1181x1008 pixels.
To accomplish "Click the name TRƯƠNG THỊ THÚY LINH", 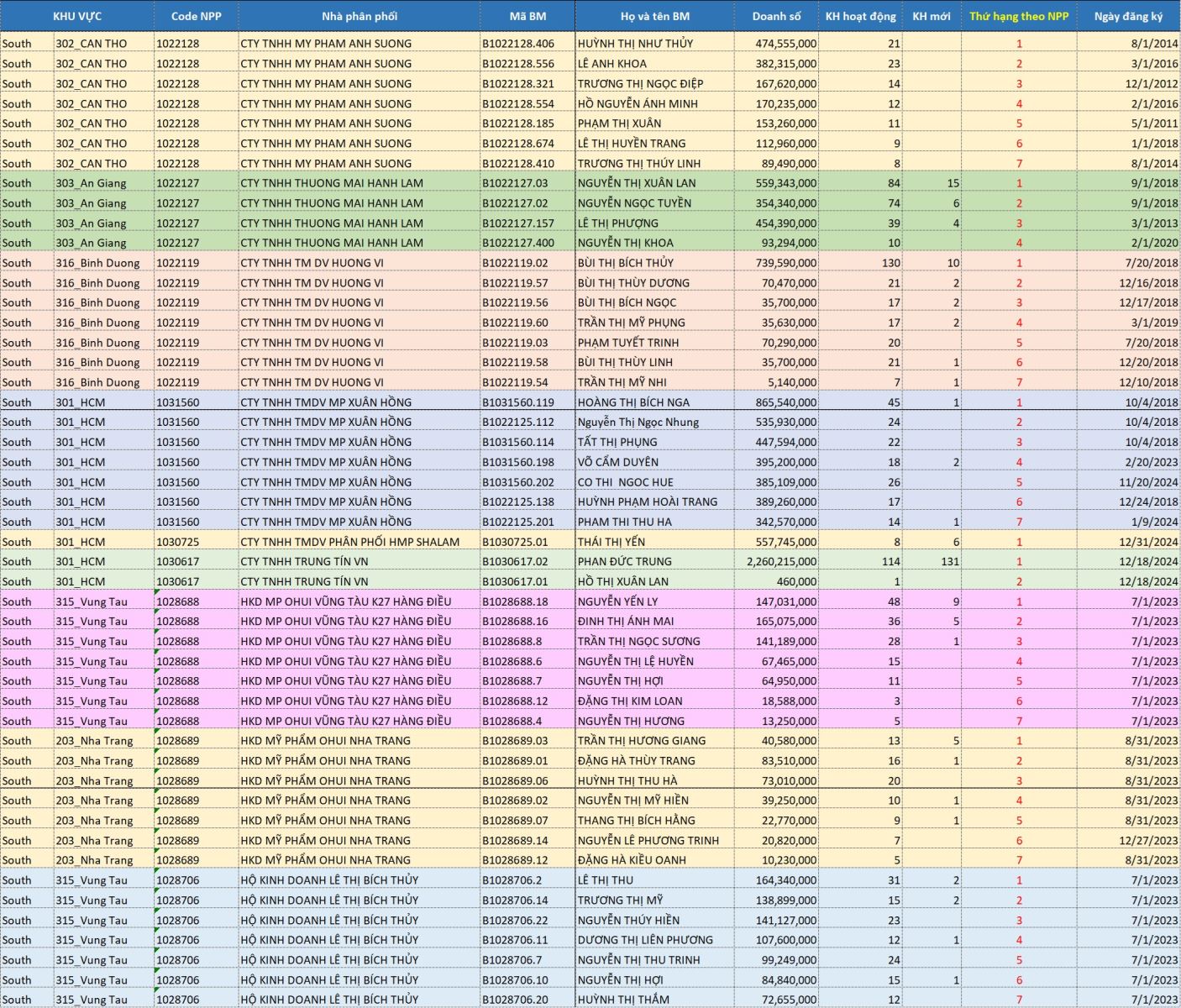I will [638, 164].
